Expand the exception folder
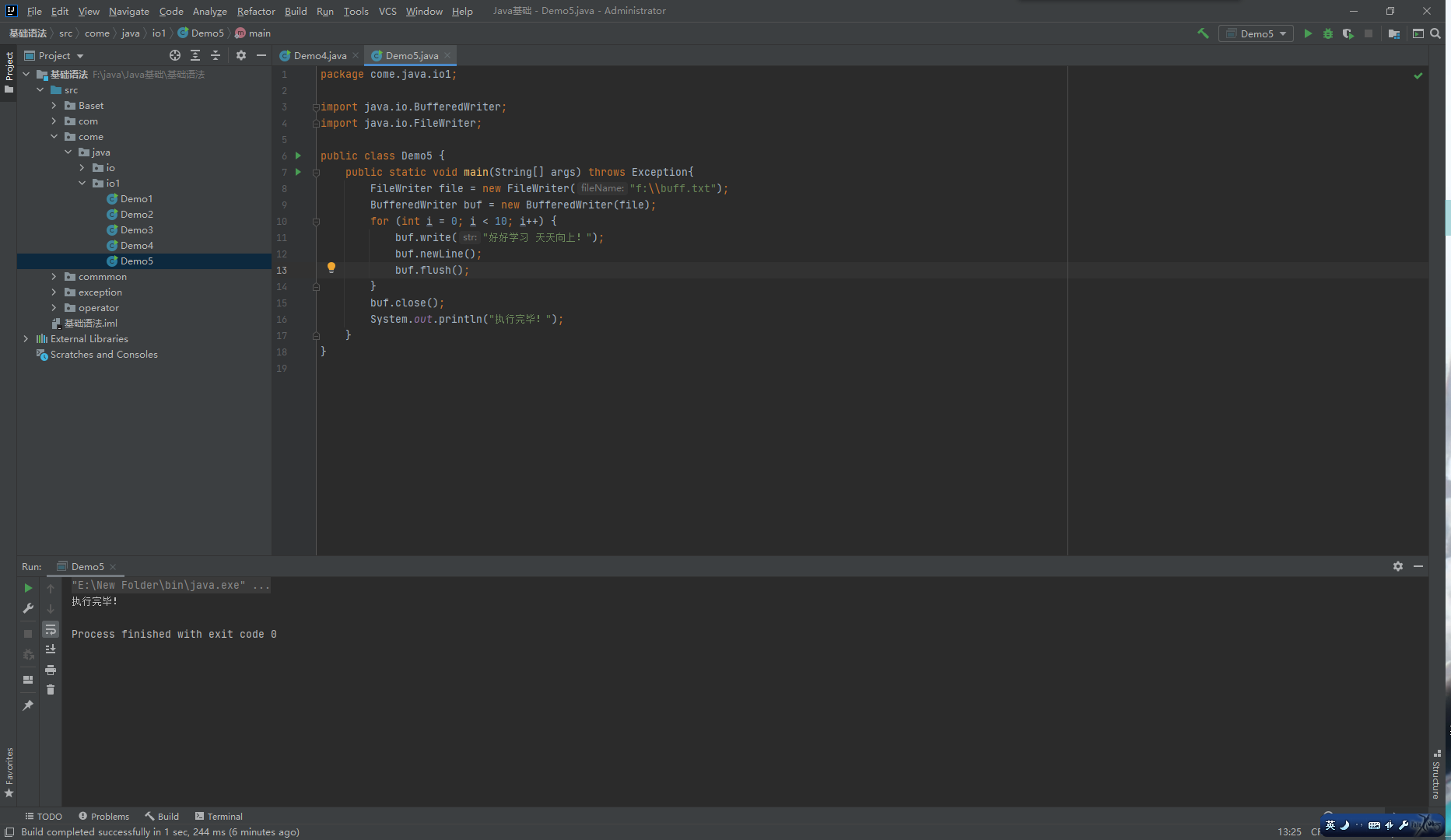The image size is (1451, 840). 54,292
